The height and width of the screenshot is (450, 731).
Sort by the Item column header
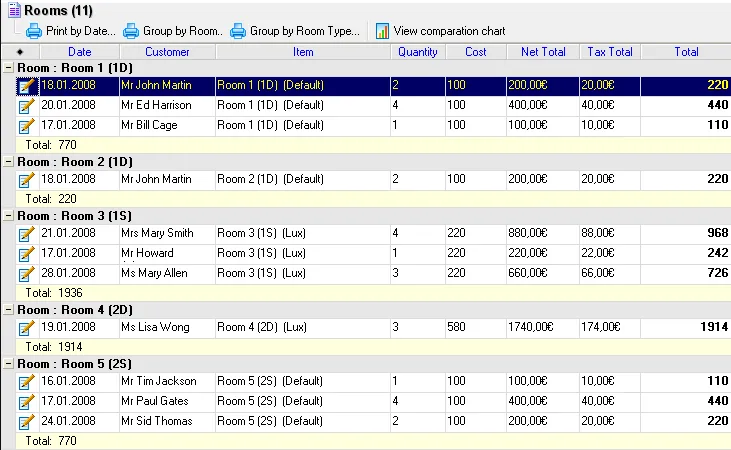[303, 52]
